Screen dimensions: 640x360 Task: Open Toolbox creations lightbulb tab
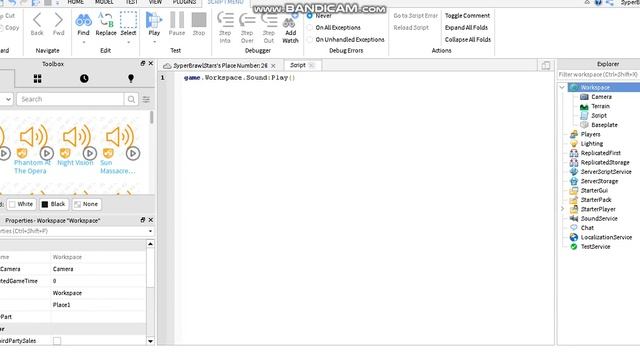pos(131,78)
